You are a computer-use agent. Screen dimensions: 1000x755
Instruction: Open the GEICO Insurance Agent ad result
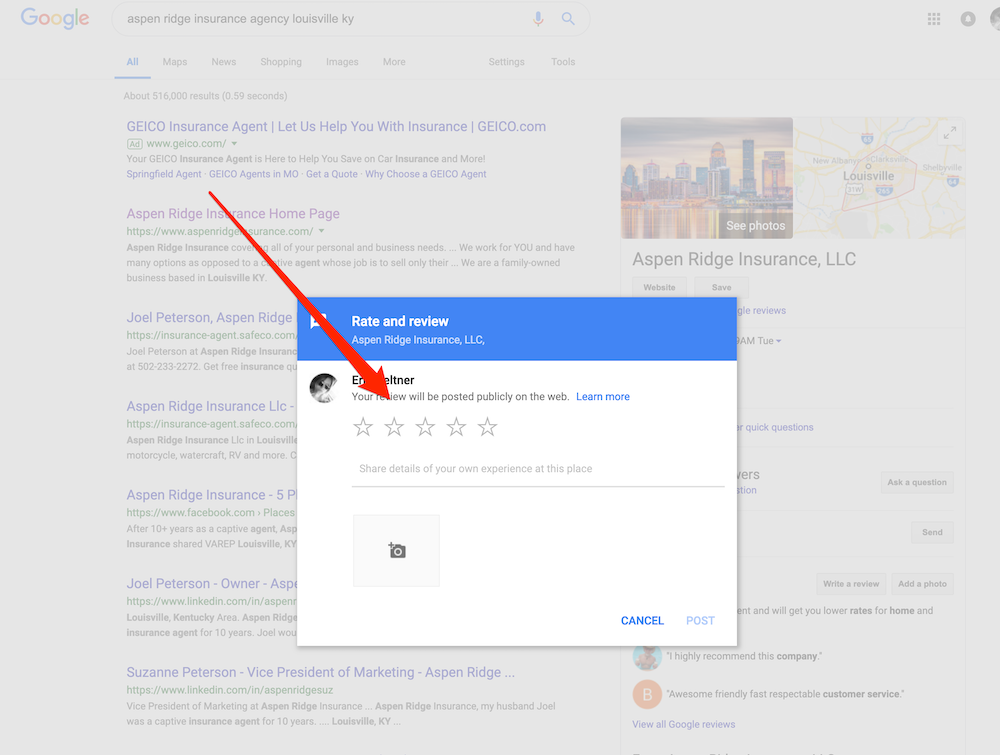336,126
